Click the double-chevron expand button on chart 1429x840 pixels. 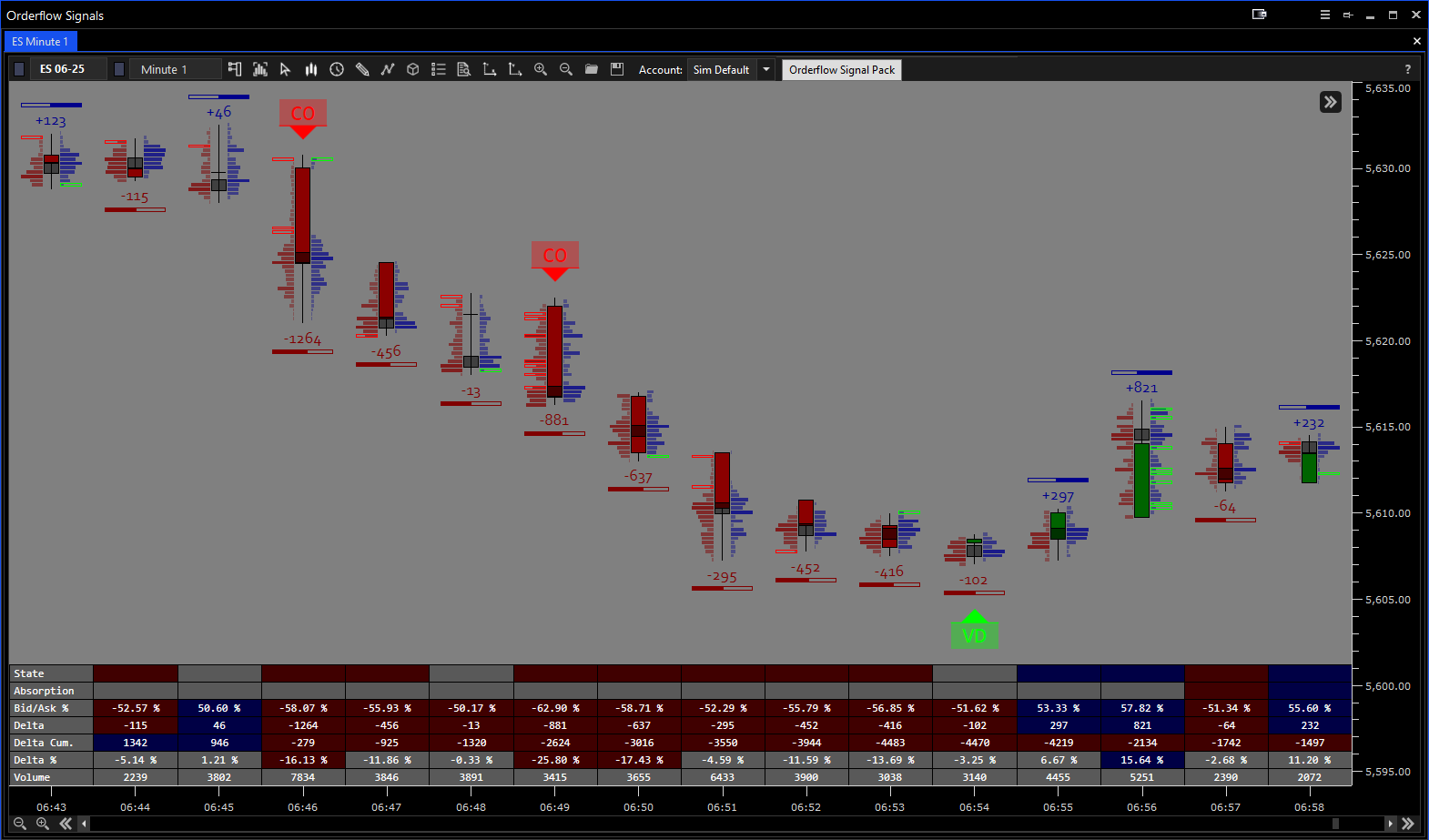pyautogui.click(x=1331, y=102)
